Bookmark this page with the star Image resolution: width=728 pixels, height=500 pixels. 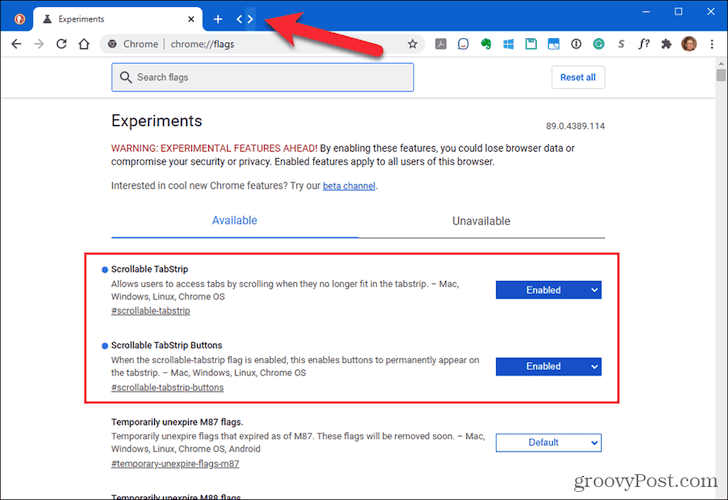tap(412, 44)
